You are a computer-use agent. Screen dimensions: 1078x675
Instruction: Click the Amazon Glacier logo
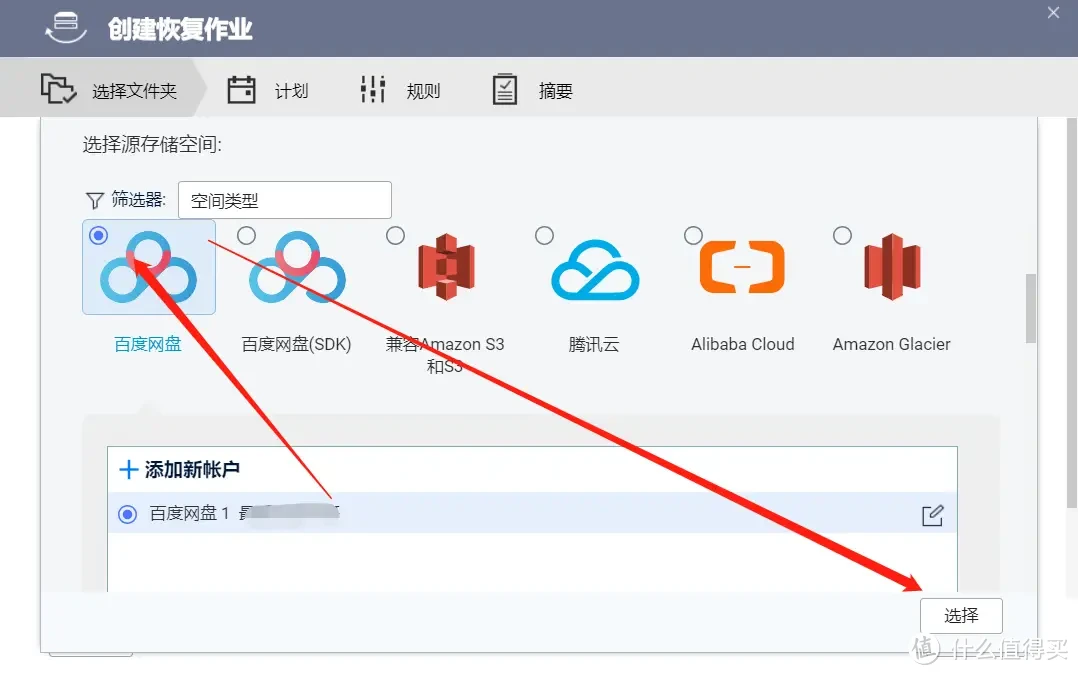coord(892,267)
